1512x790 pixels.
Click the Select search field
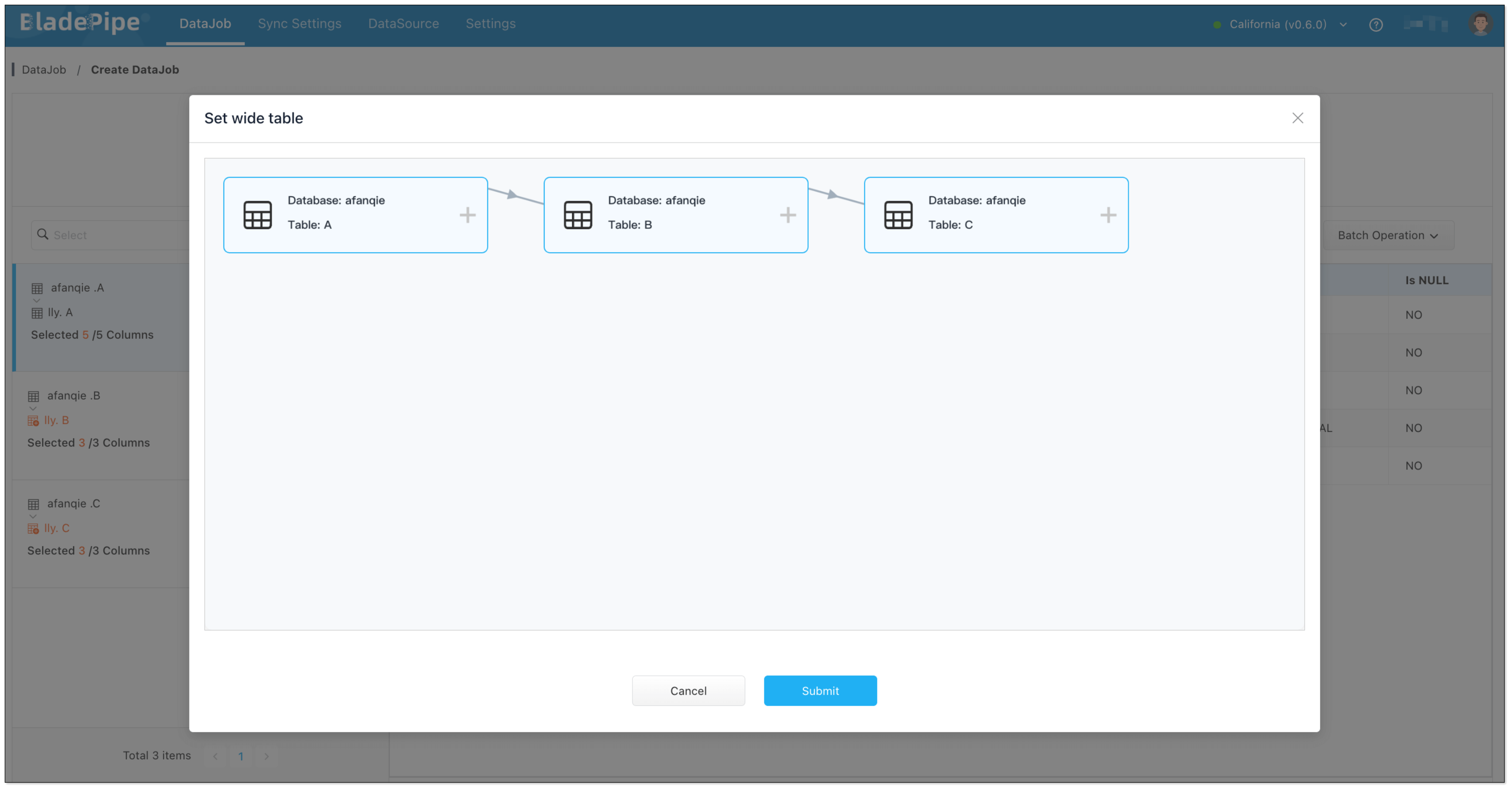click(112, 235)
